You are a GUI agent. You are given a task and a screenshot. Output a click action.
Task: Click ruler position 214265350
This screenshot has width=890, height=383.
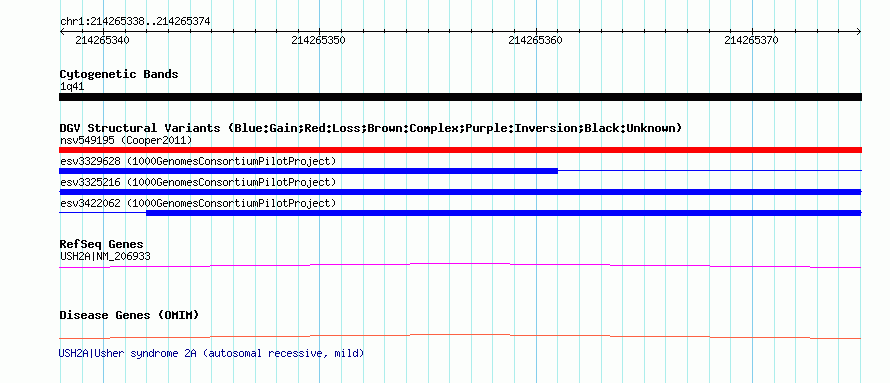(318, 40)
